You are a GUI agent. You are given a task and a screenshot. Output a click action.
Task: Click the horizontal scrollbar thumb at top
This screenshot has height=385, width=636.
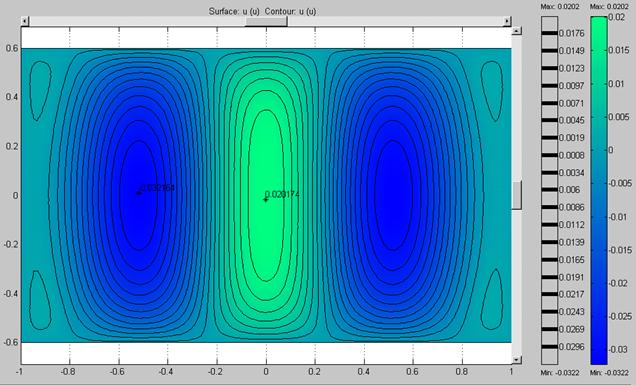(266, 21)
